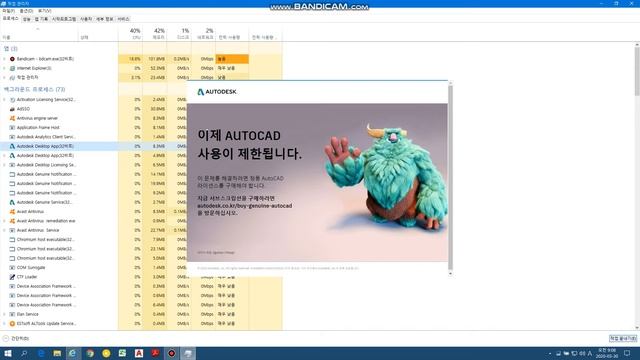The height and width of the screenshot is (360, 640).
Task: Click the CTF Loader pen icon
Action: click(x=12, y=277)
